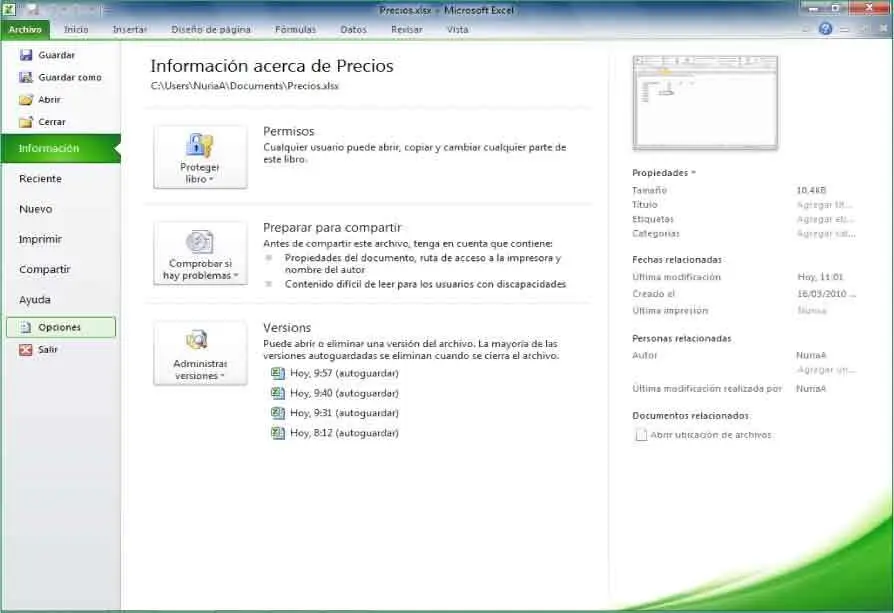The image size is (894, 613).
Task: Go to the Imprimir section
Action: 40,239
